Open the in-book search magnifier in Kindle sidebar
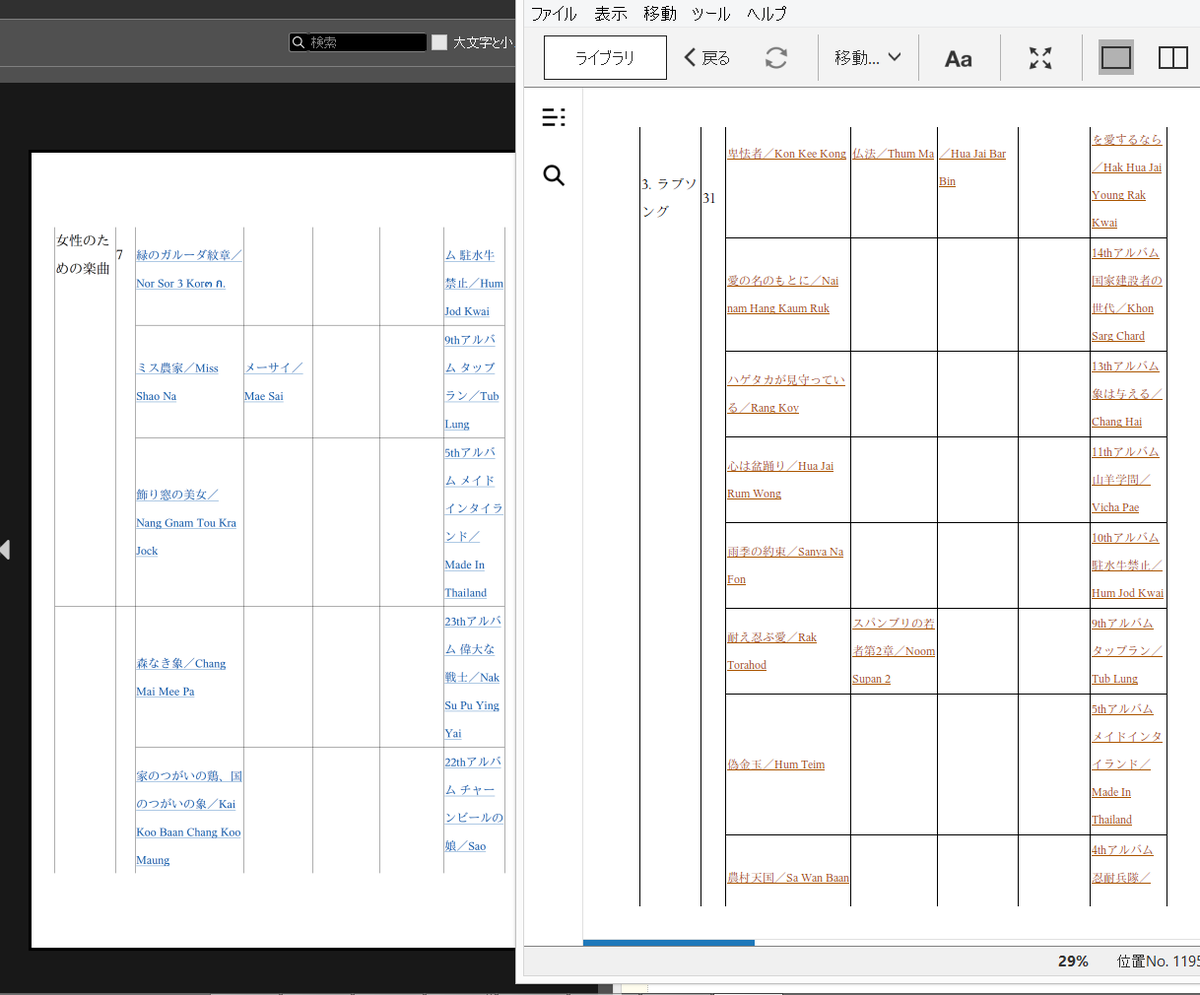This screenshot has width=1200, height=995. point(554,176)
